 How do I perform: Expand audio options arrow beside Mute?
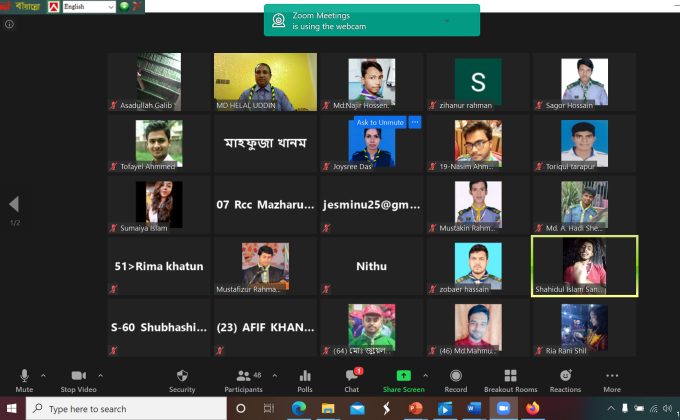coord(43,376)
